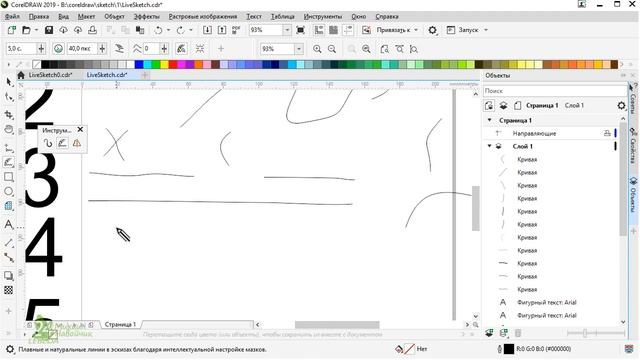Pick the yellow color swatch in palette
Screen dimensions: 640x360
(164, 64)
